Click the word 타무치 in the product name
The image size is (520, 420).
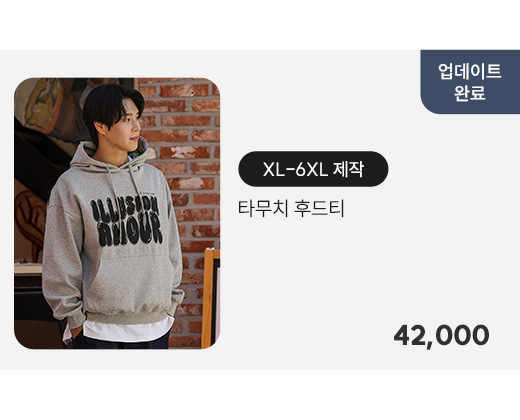tap(263, 208)
